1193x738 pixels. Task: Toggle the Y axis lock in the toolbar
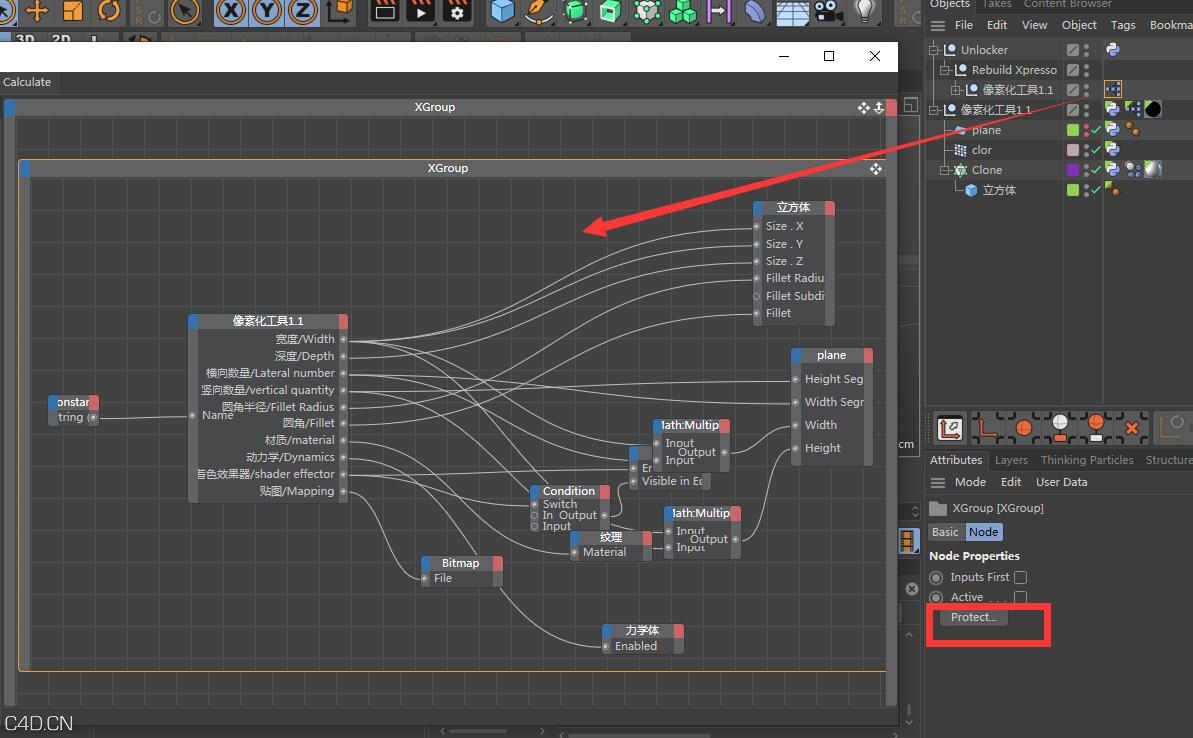click(267, 13)
